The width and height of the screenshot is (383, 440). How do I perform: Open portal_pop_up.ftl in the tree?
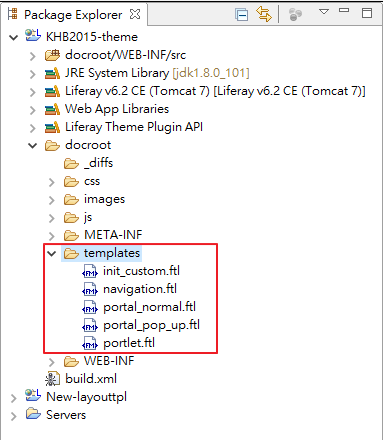coord(151,325)
